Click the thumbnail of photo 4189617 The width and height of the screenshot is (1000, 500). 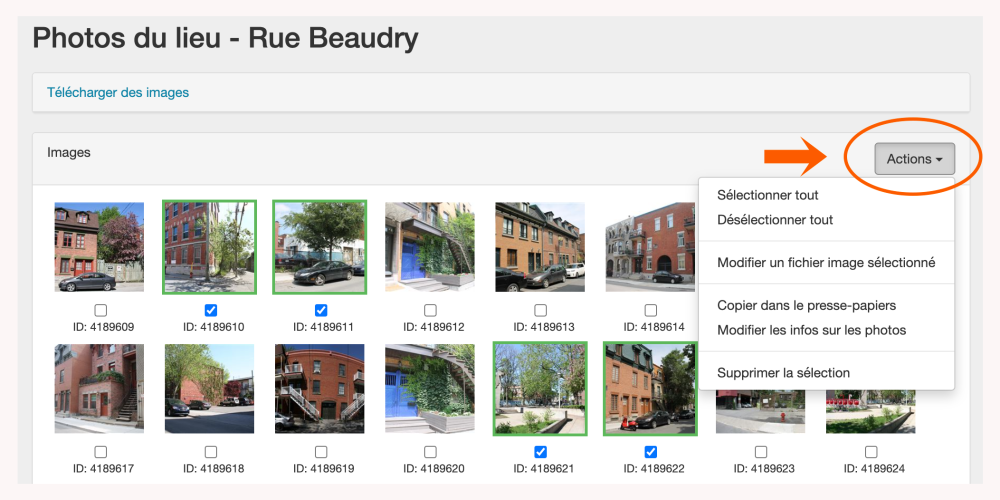[x=100, y=389]
